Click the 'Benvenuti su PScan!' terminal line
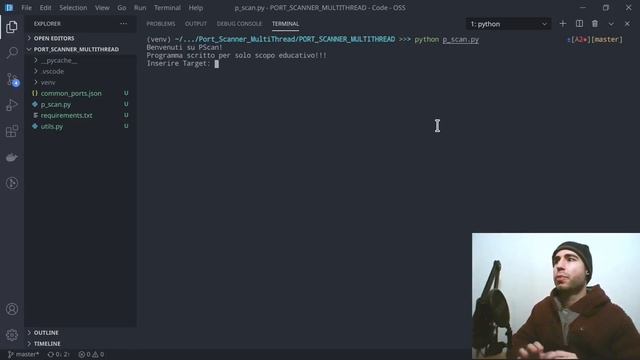Screen dimensions: 640x360 click(x=184, y=47)
